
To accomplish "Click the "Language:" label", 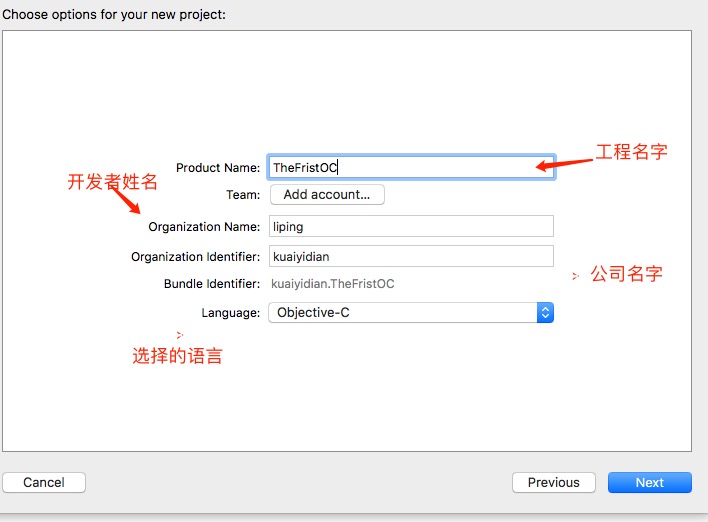I will pyautogui.click(x=230, y=313).
